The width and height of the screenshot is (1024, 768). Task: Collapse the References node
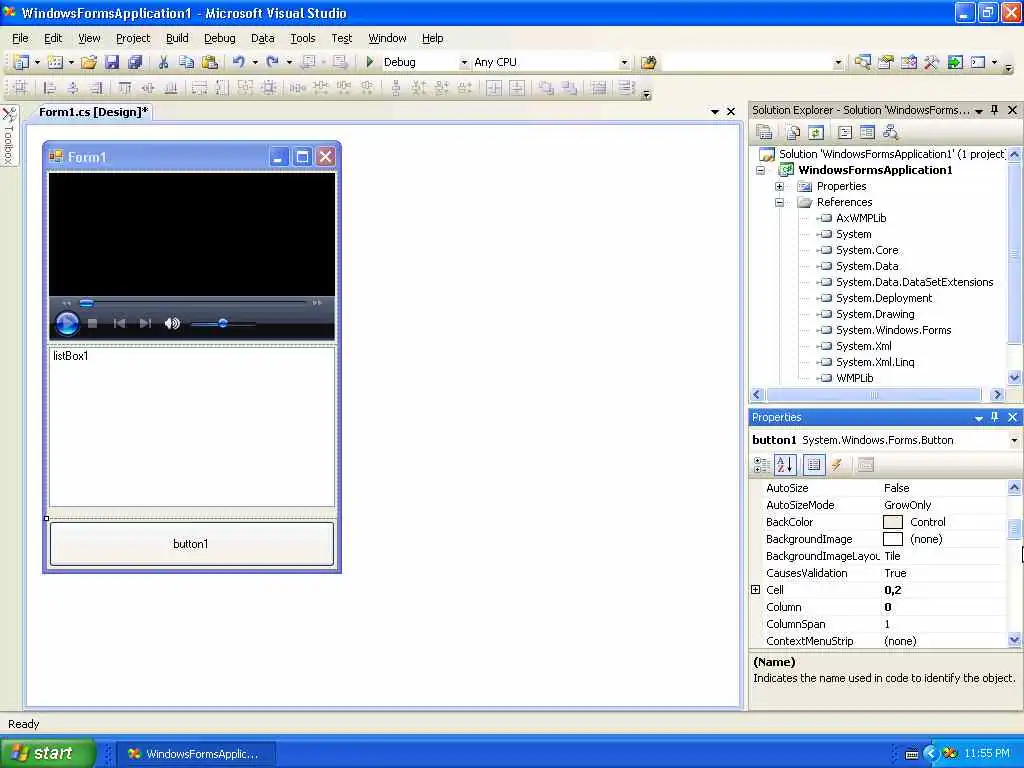click(779, 202)
